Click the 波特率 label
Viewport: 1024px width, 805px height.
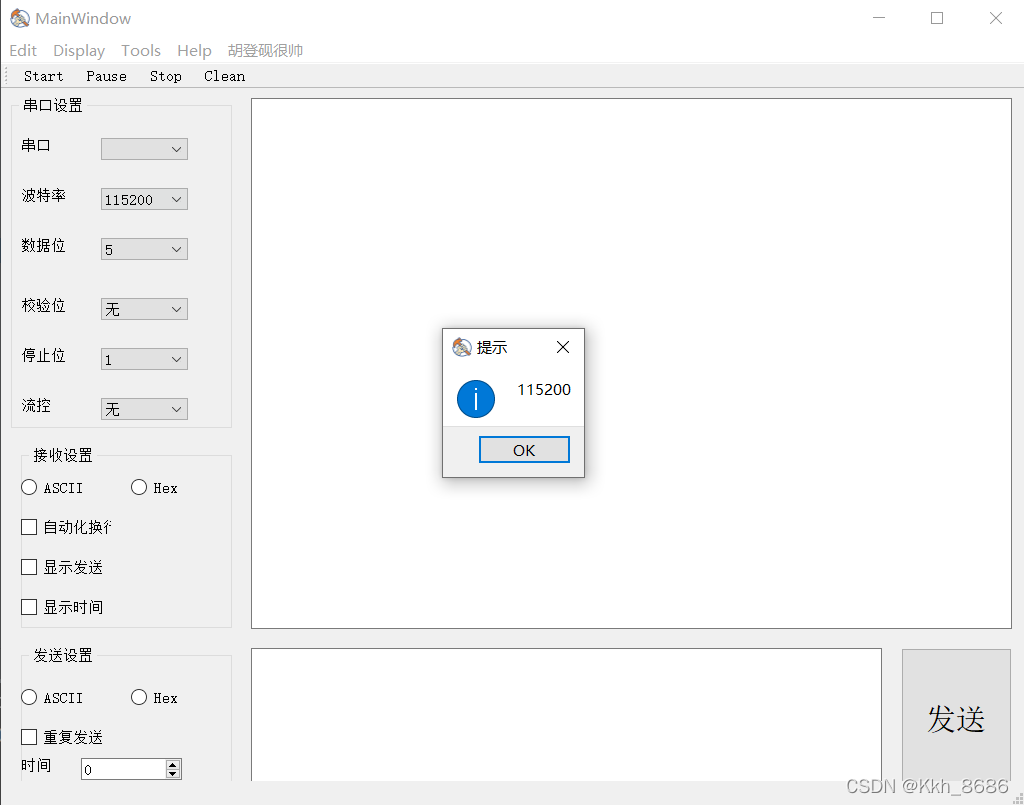pos(44,195)
